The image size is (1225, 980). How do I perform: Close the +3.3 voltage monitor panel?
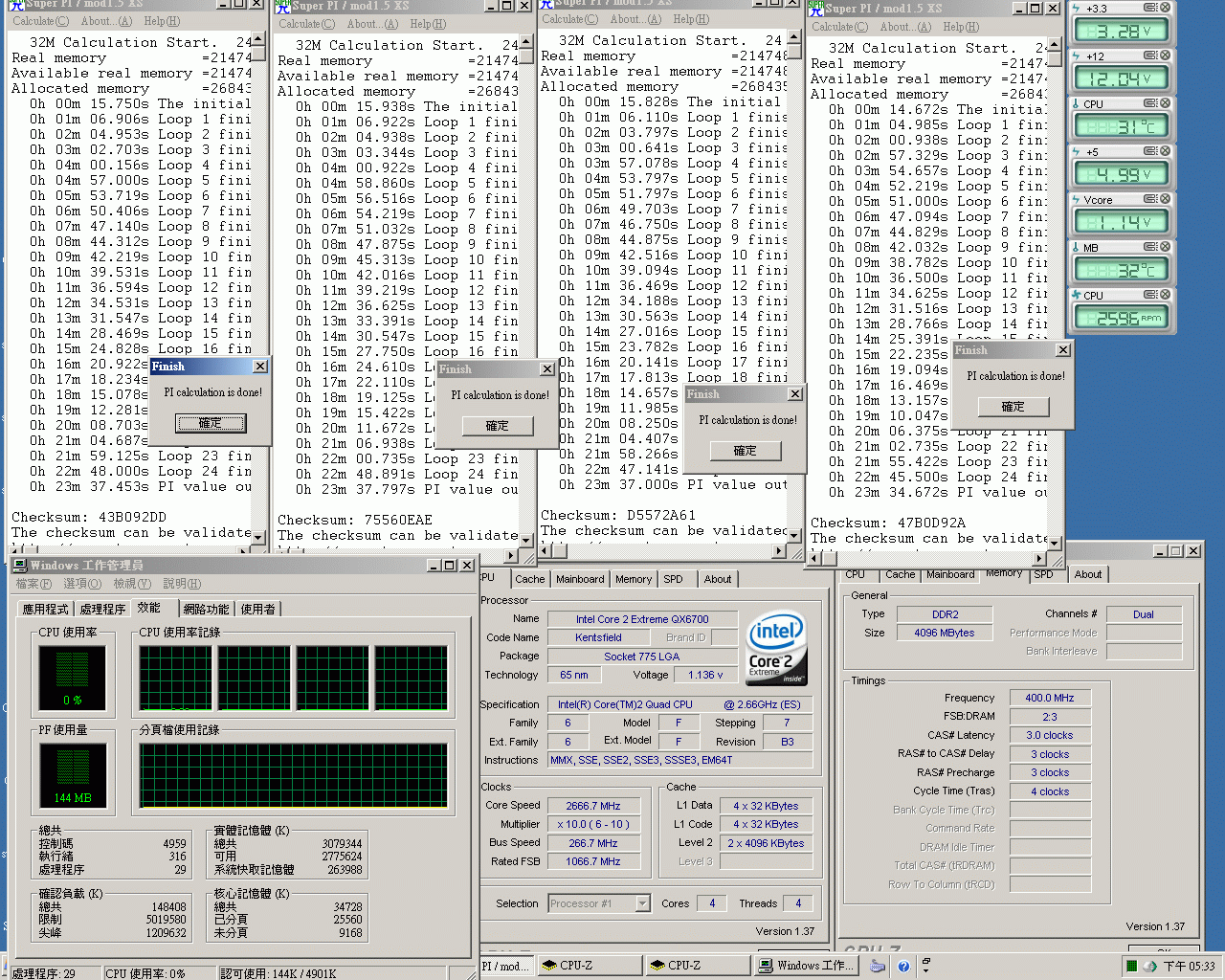pos(1165,8)
